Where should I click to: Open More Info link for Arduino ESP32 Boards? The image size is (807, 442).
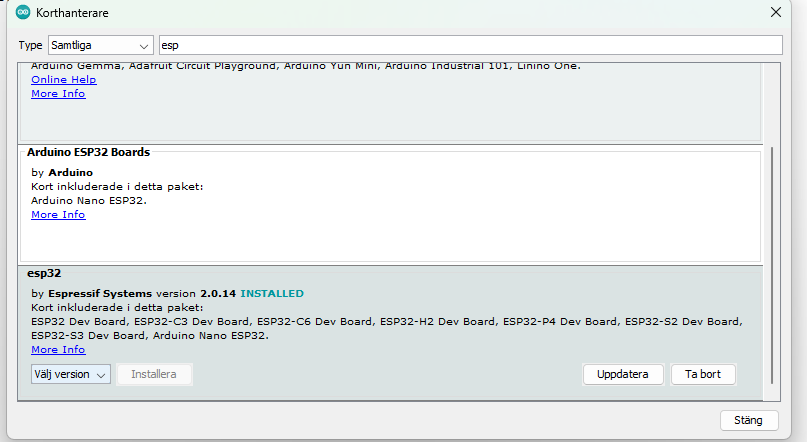pyautogui.click(x=58, y=215)
